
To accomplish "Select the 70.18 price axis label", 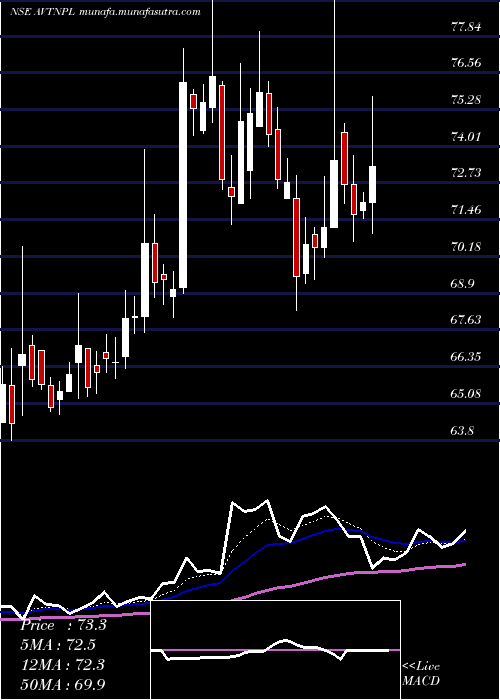I will point(466,246).
